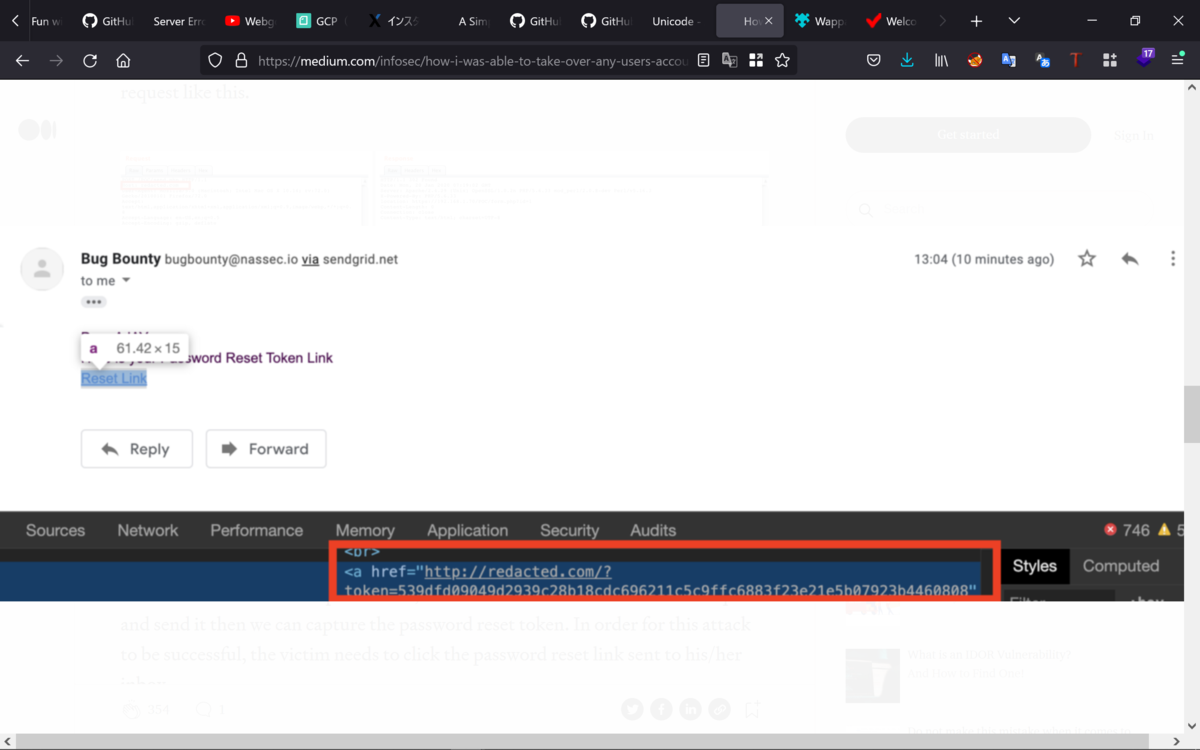The height and width of the screenshot is (750, 1200).
Task: Reload the current page
Action: click(x=90, y=61)
